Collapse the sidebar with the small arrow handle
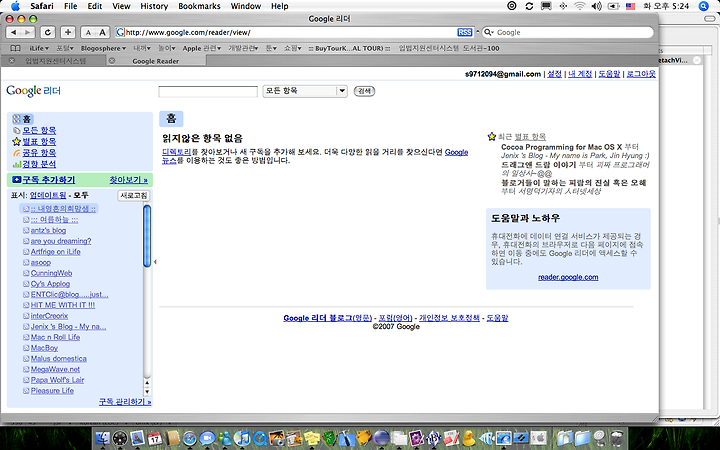The image size is (720, 450). tap(155, 262)
